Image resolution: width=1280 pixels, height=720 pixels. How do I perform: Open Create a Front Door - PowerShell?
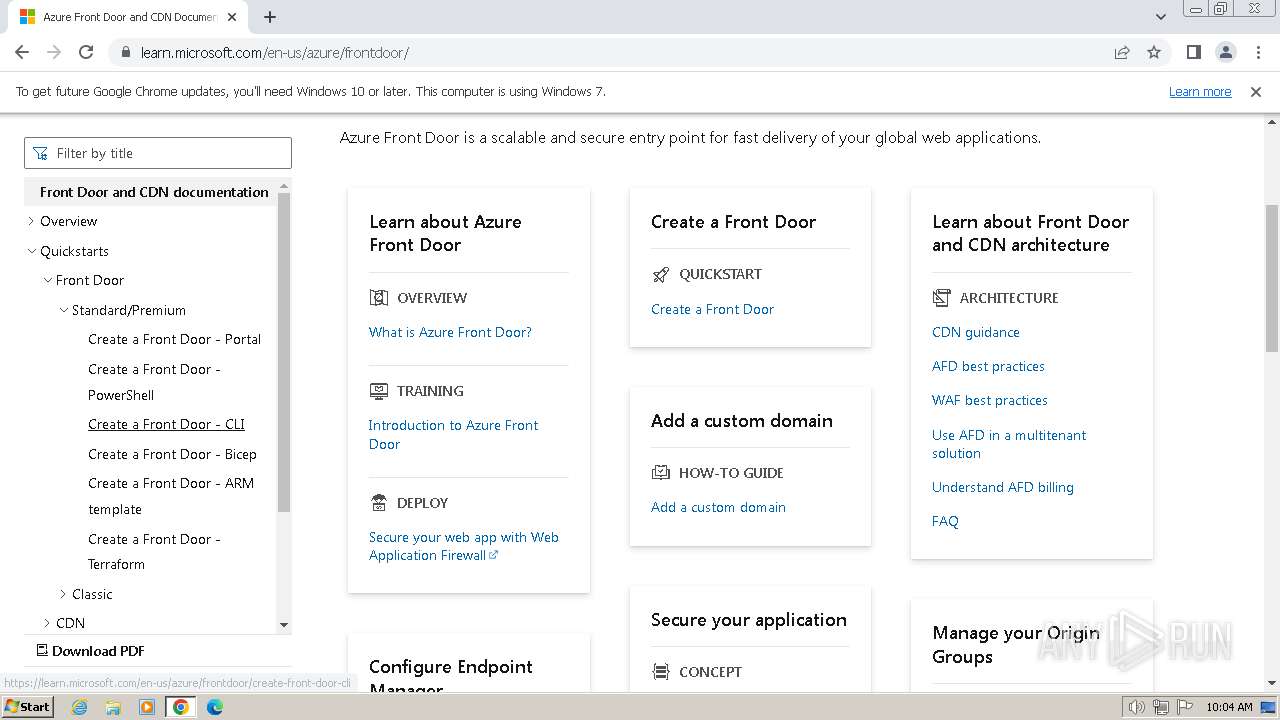click(x=154, y=382)
